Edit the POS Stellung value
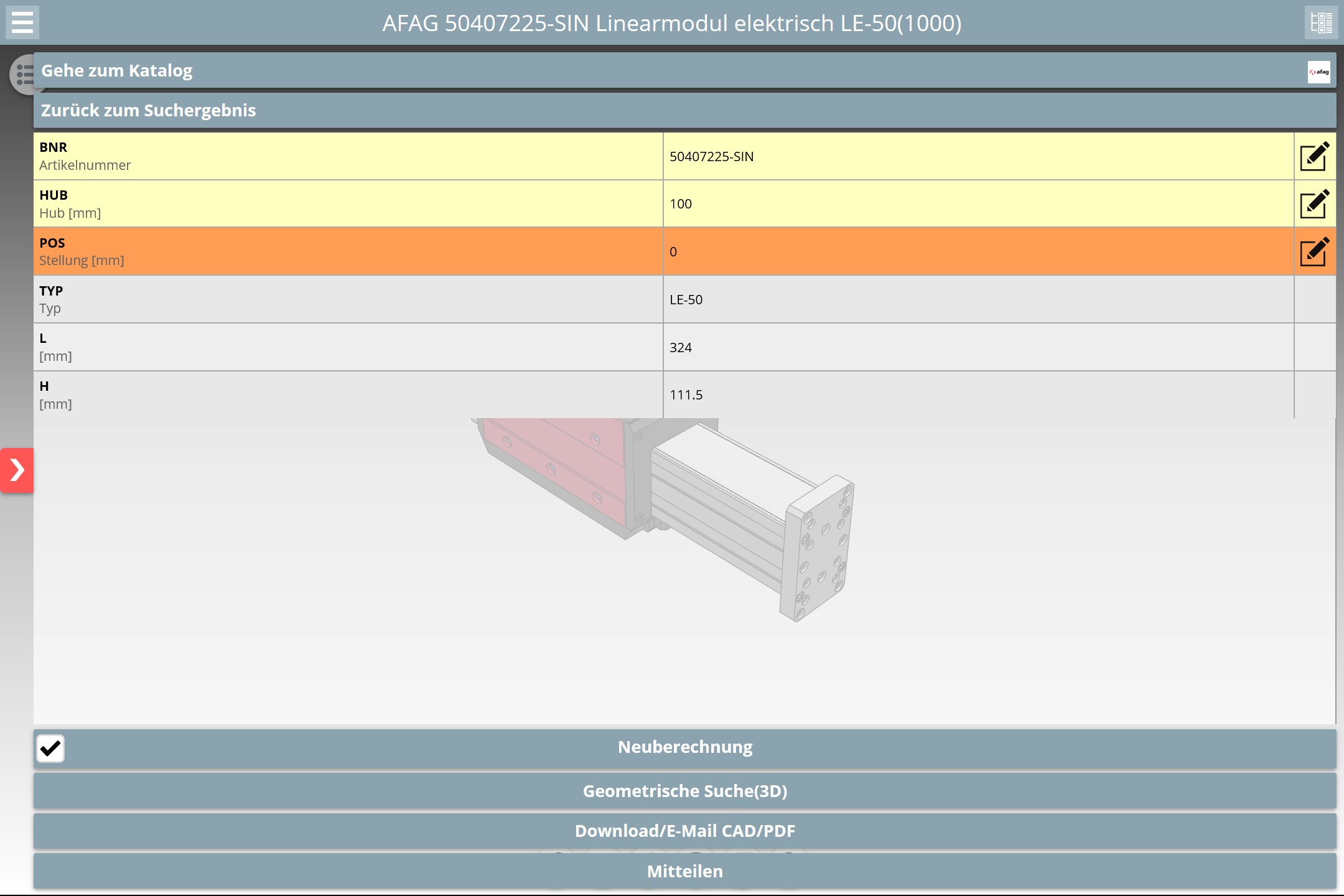 pyautogui.click(x=1314, y=252)
